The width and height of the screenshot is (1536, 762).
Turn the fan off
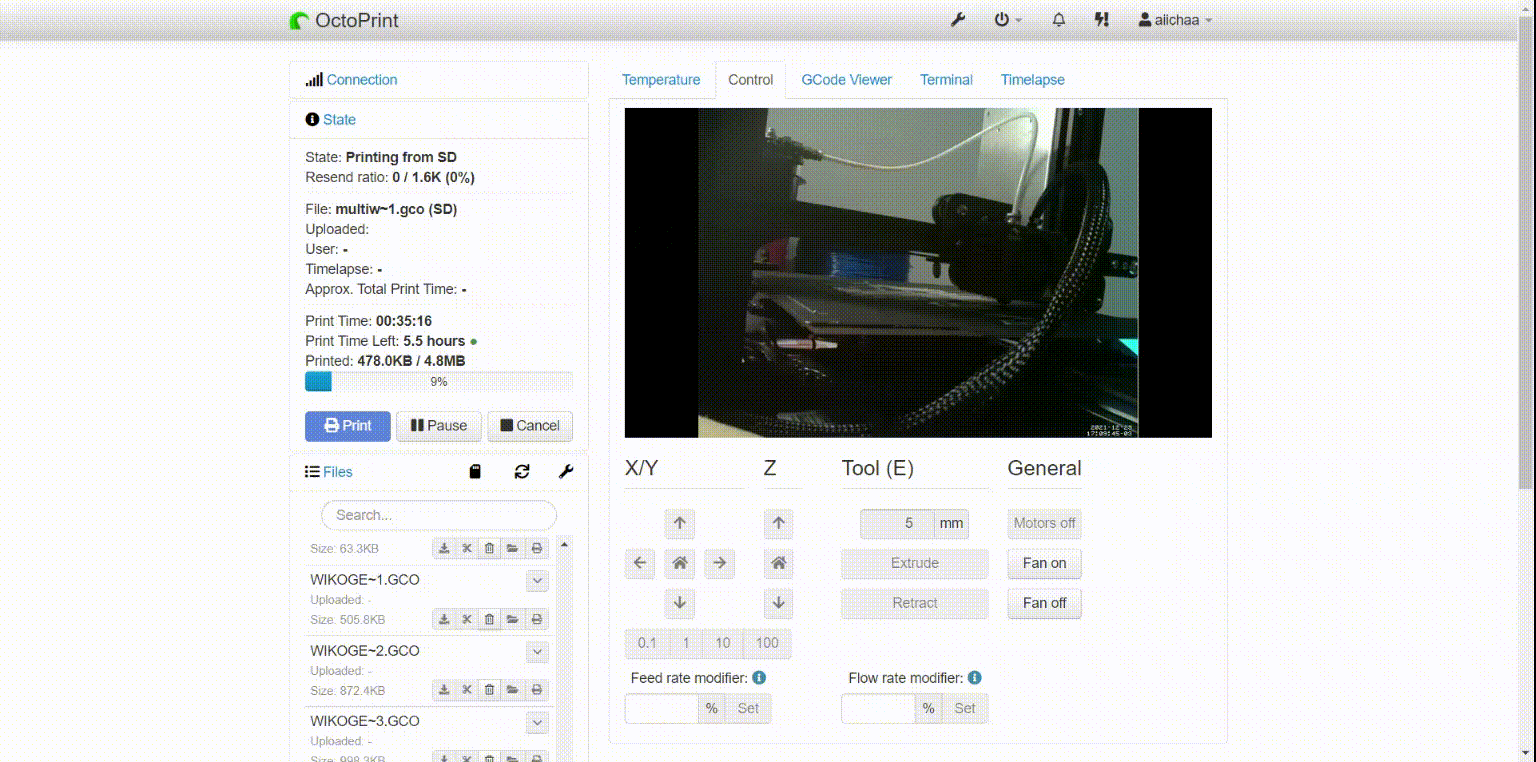1044,603
